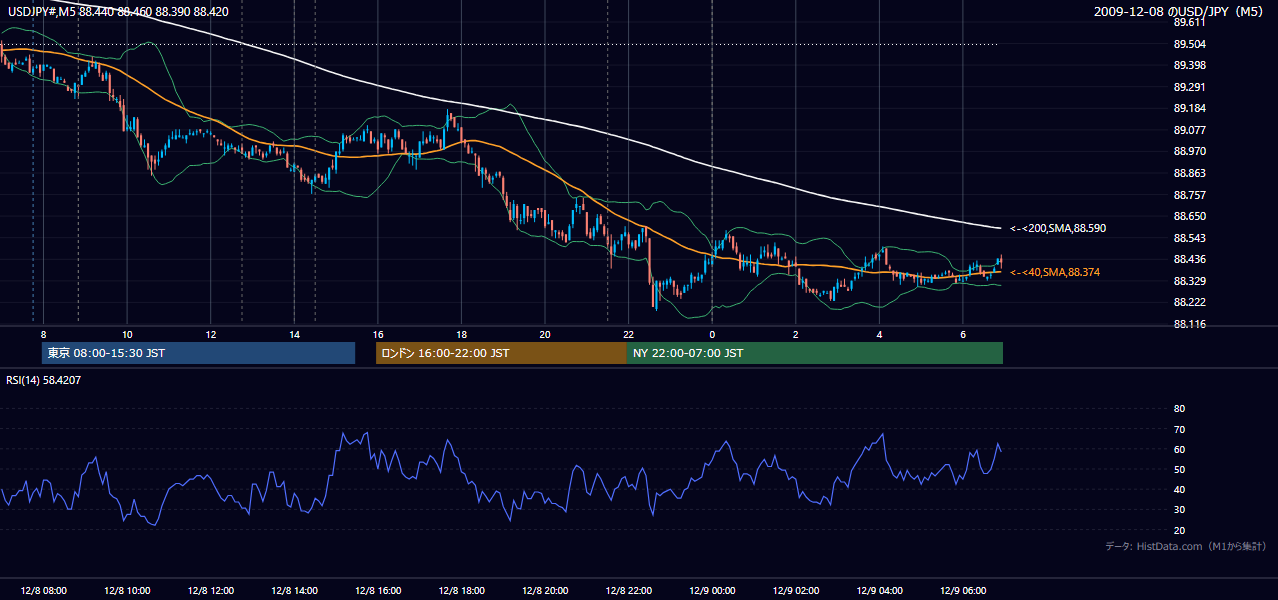Viewport: 1278px width, 600px height.
Task: Click price axis value 88.329
Action: [1188, 281]
